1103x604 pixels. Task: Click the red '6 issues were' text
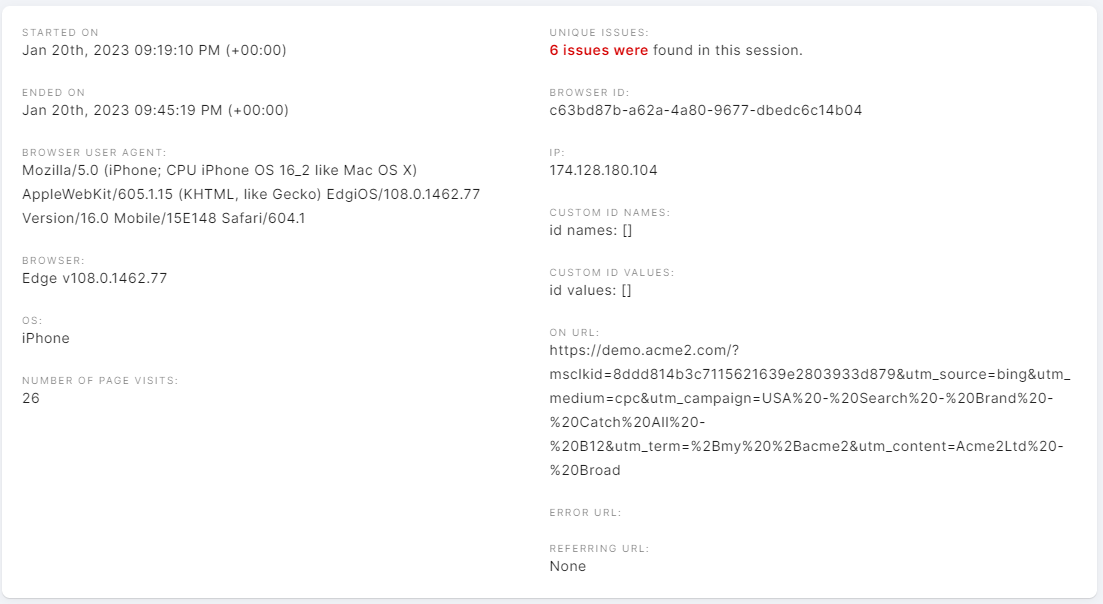click(x=599, y=51)
